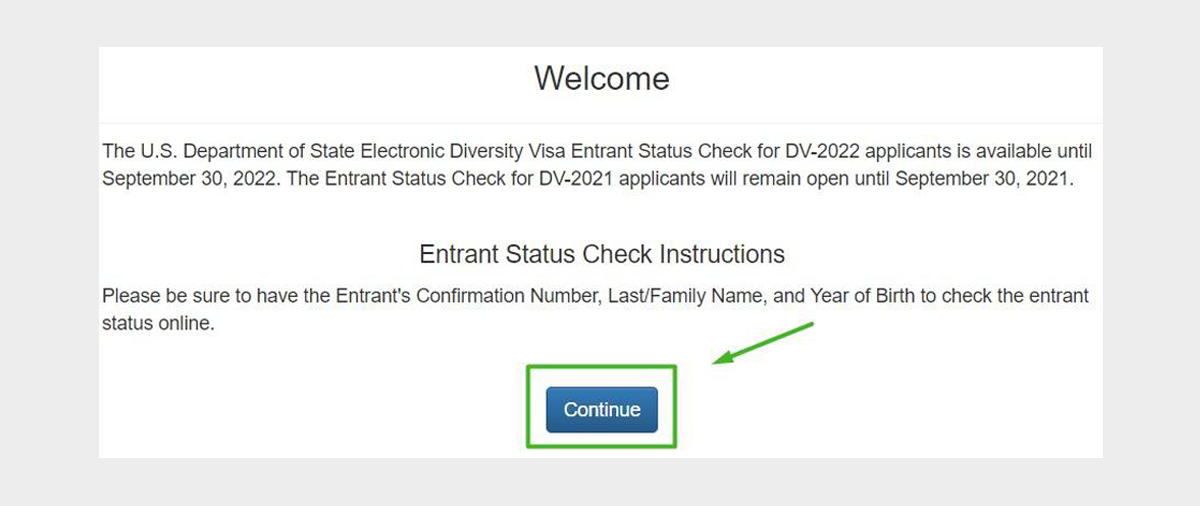Click 'applicants is available until' text
Viewport: 1200px width, 506px height.
pyautogui.click(x=979, y=153)
